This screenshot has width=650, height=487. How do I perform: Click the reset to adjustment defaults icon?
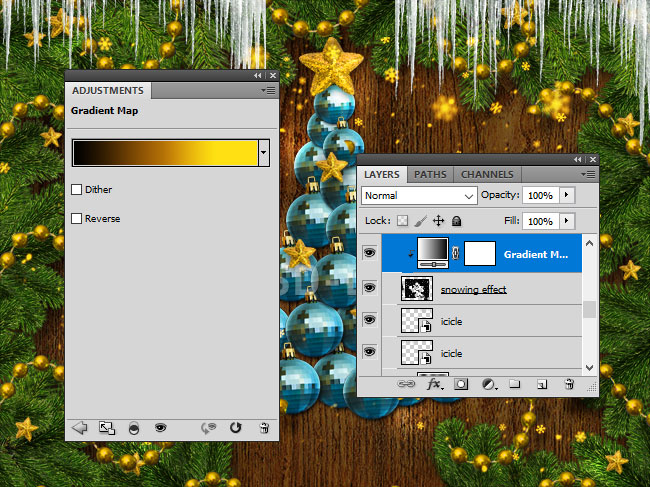click(x=236, y=427)
